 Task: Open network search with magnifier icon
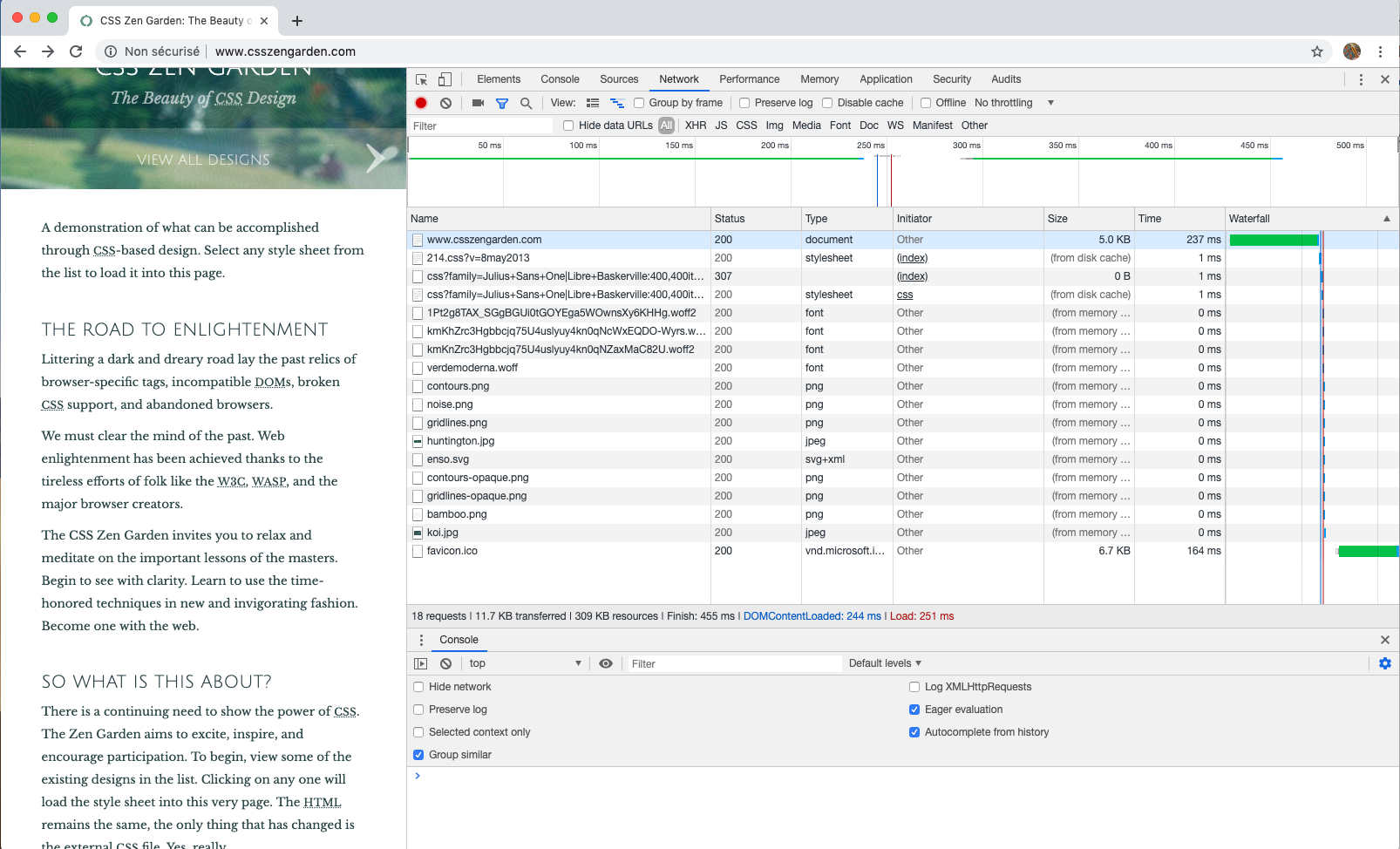coord(526,103)
